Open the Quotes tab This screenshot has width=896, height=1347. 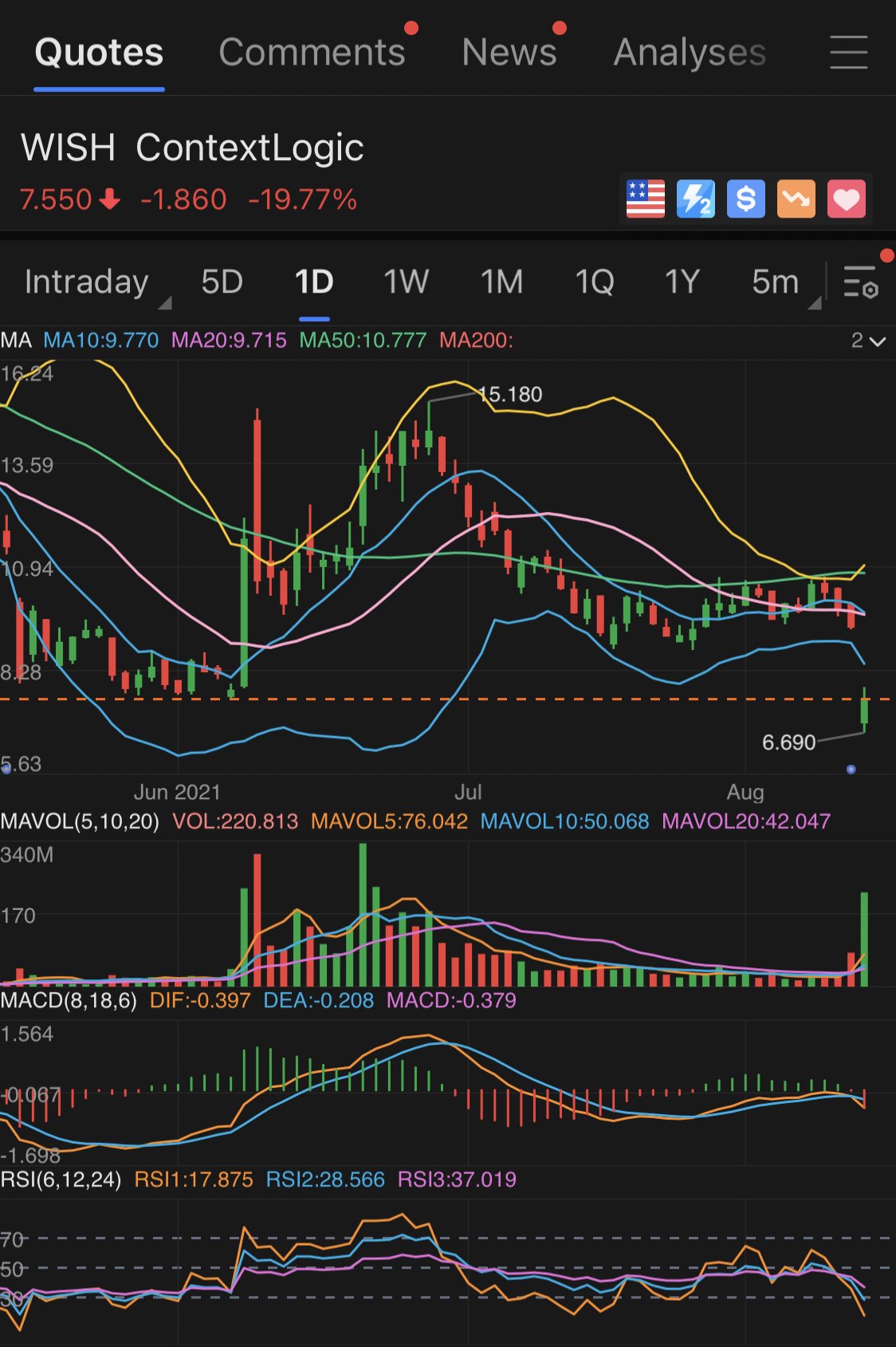pyautogui.click(x=99, y=53)
